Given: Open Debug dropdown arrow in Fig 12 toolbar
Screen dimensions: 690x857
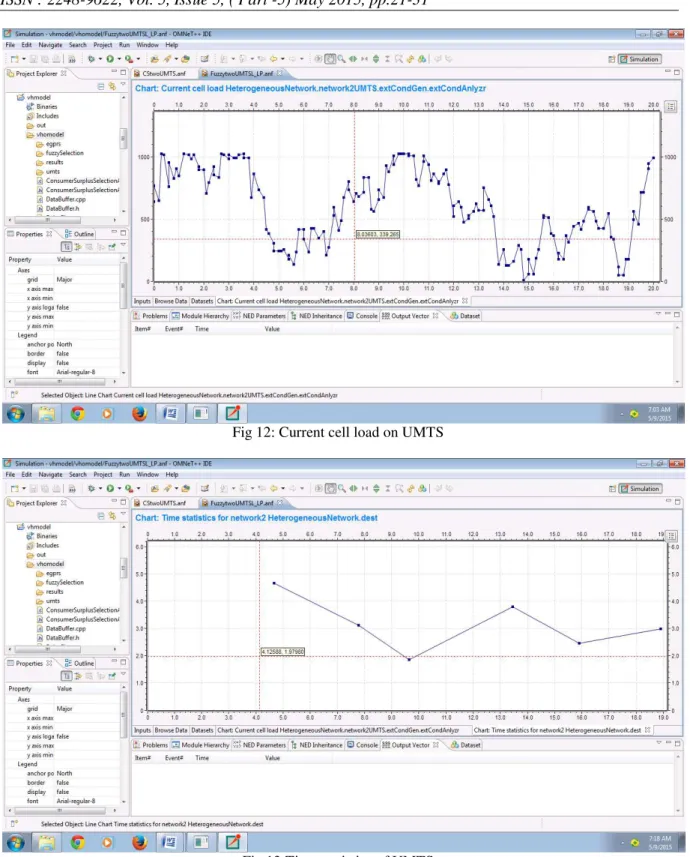Looking at the screenshot, I should coord(100,59).
